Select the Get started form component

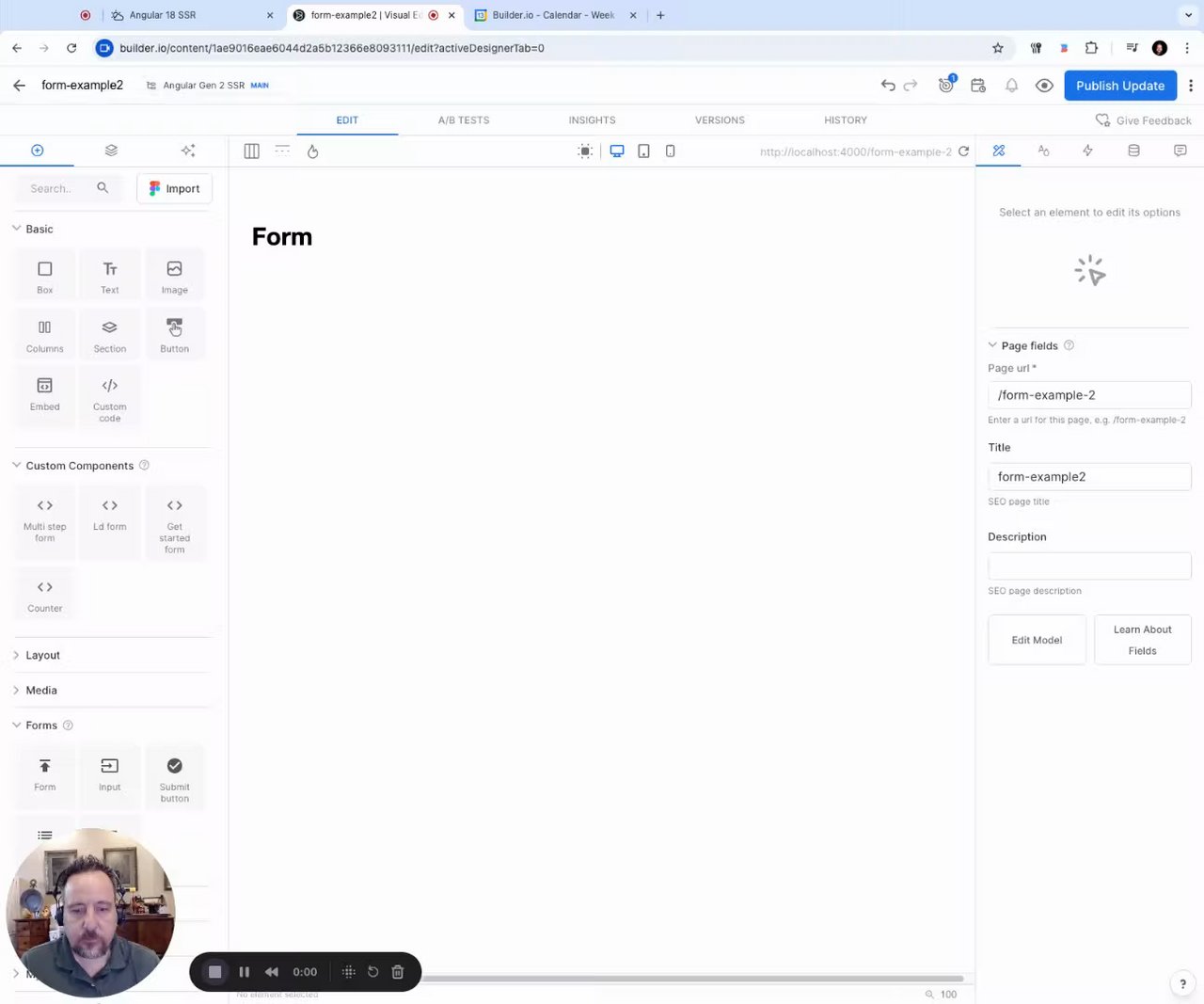point(174,523)
